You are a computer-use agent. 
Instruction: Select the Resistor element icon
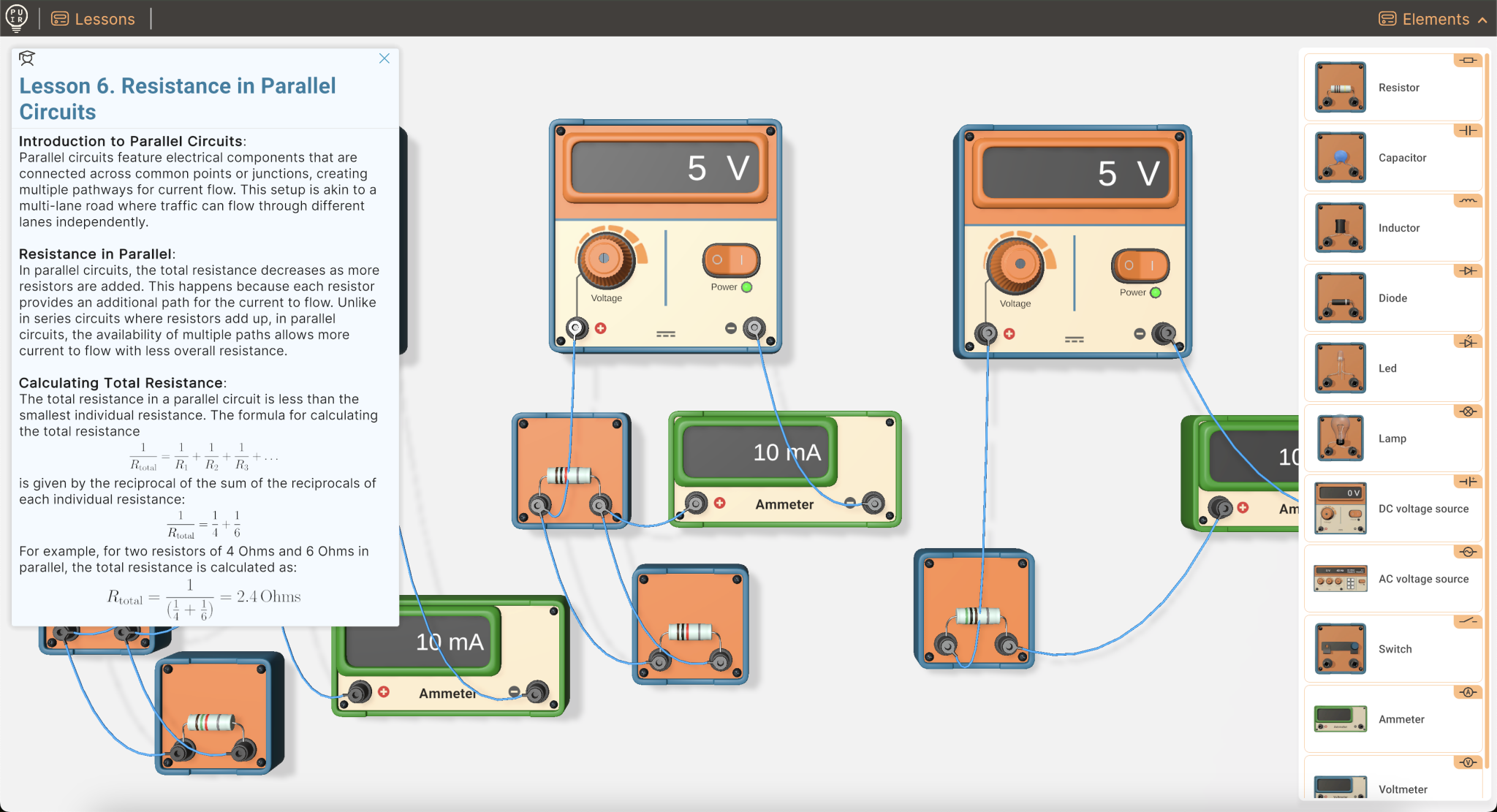pyautogui.click(x=1340, y=87)
